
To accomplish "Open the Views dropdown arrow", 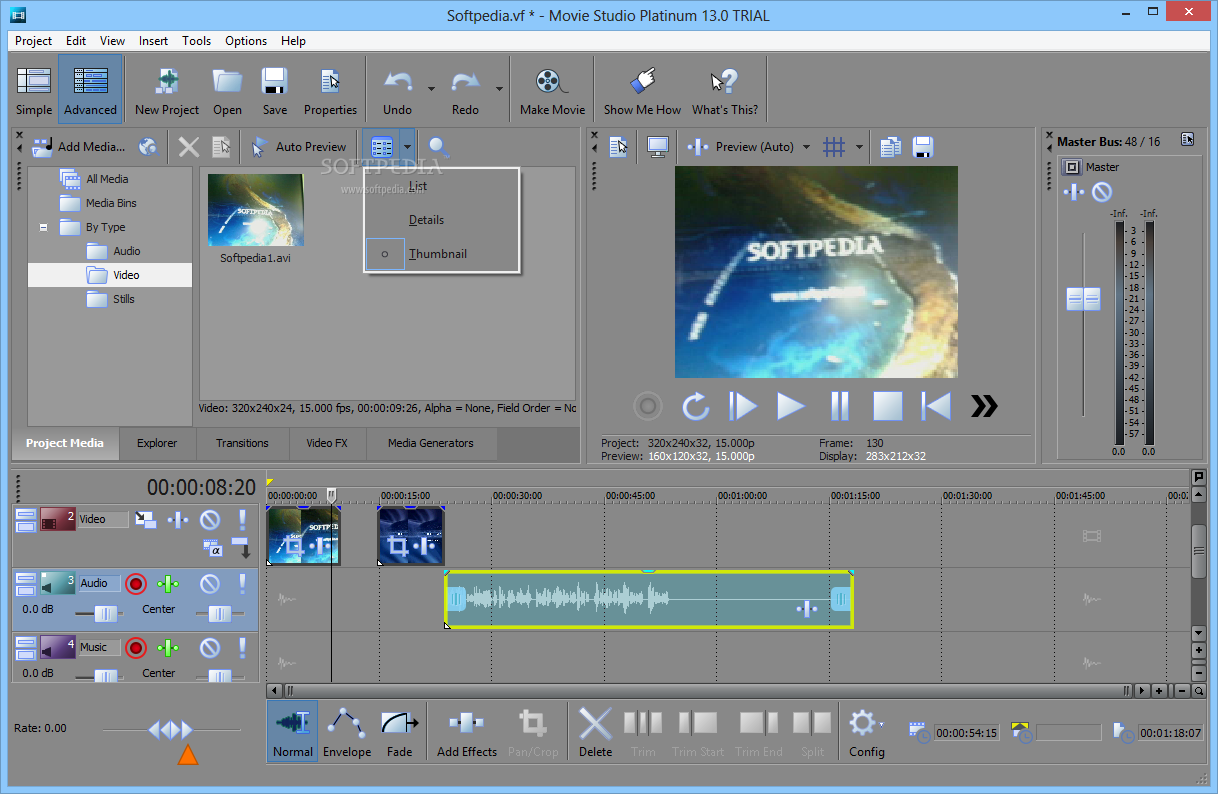I will (x=407, y=147).
